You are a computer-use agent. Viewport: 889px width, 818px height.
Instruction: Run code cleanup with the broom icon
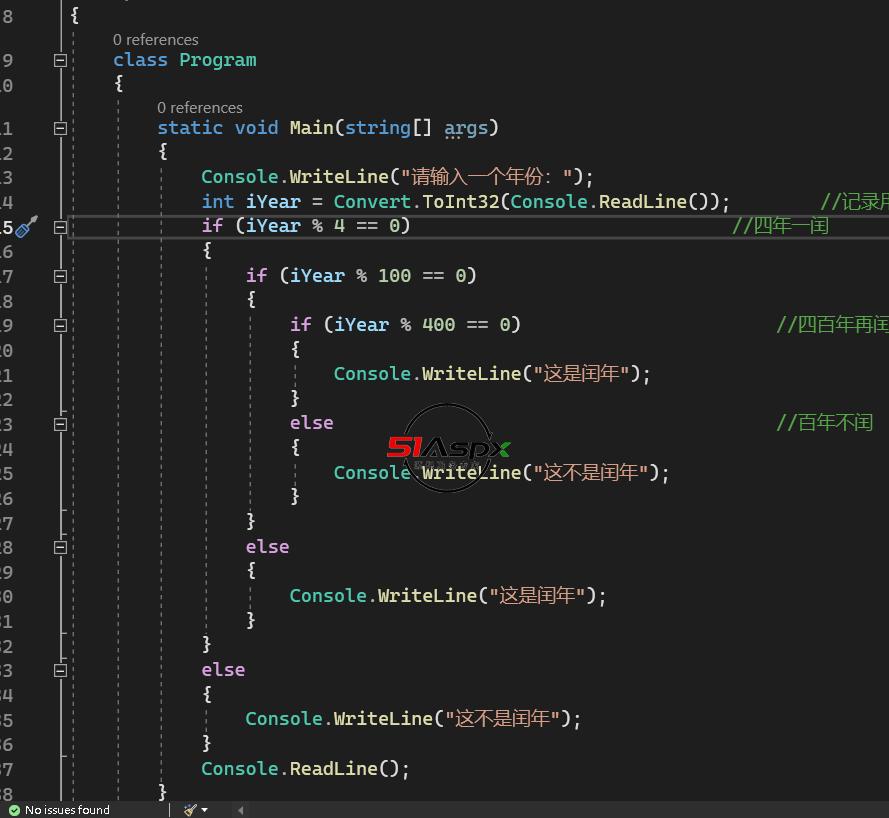pos(190,809)
